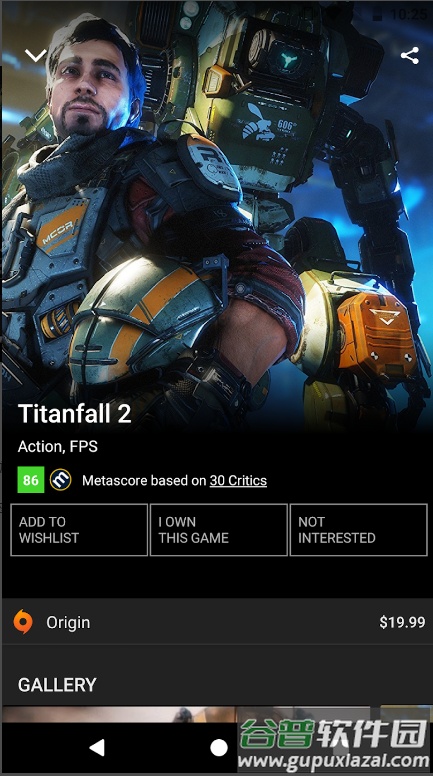Open the first gallery screenshot thumbnail
The height and width of the screenshot is (776, 433).
pyautogui.click(x=119, y=715)
